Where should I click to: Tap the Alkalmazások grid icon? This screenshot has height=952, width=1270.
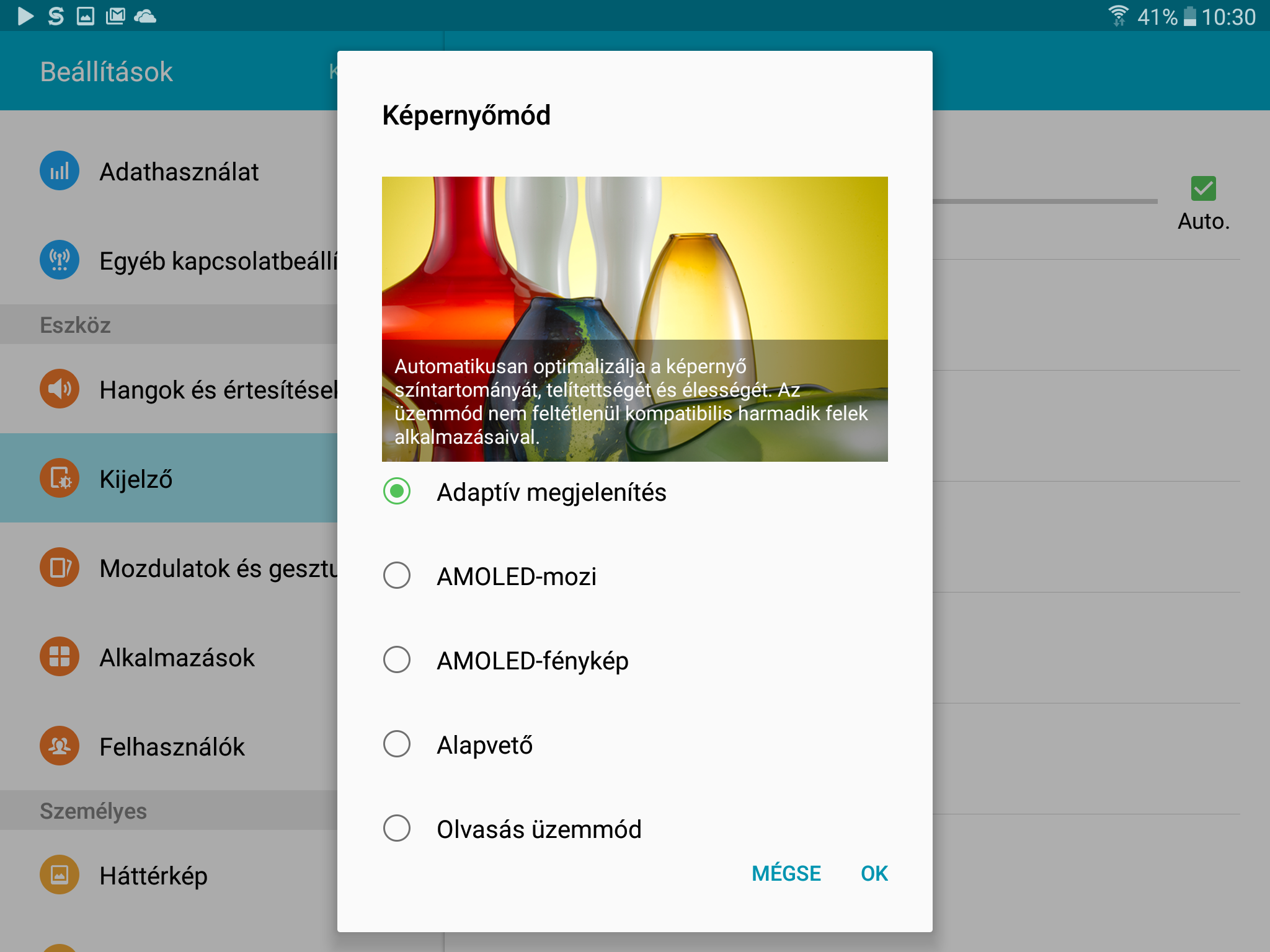click(x=60, y=657)
